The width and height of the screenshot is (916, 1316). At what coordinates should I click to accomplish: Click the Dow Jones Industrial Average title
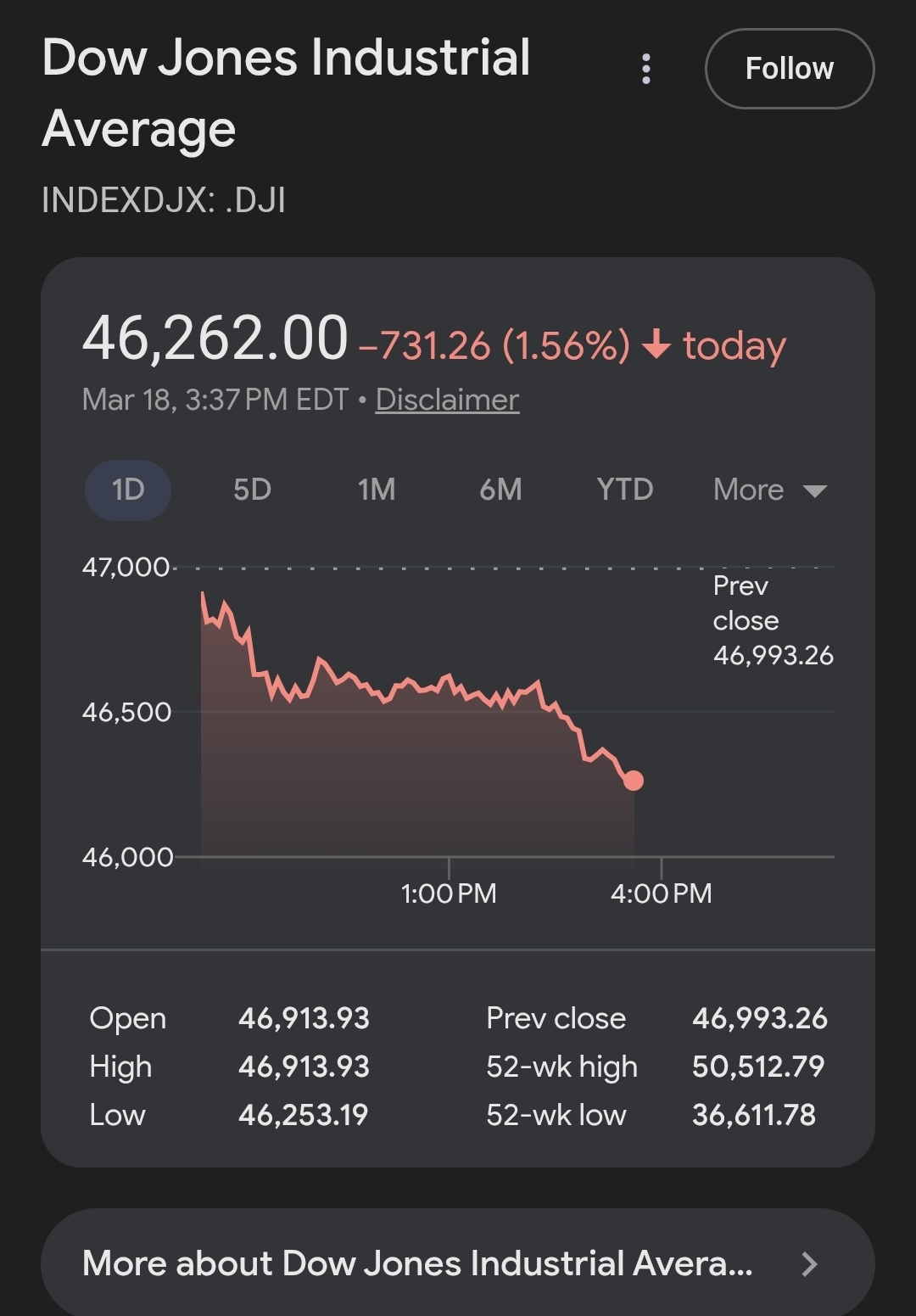click(286, 92)
